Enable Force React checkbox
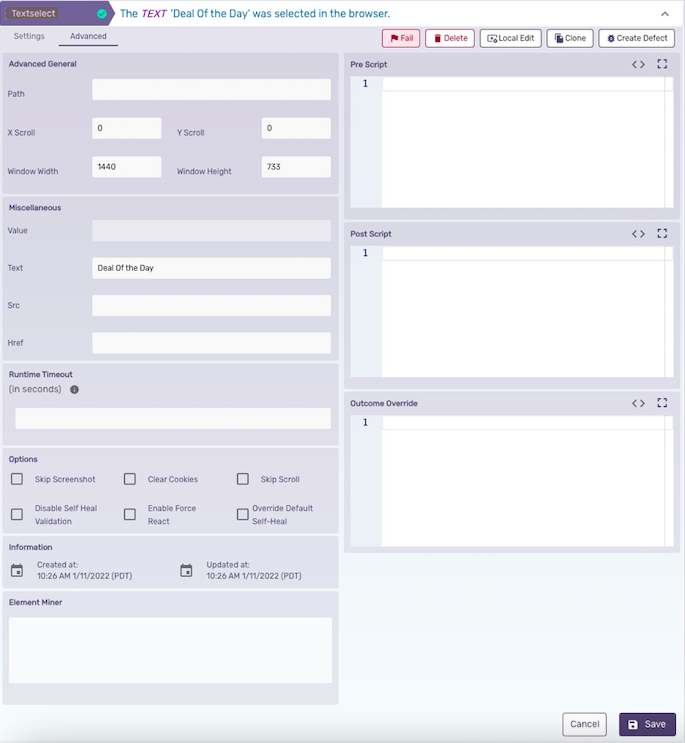 [130, 514]
